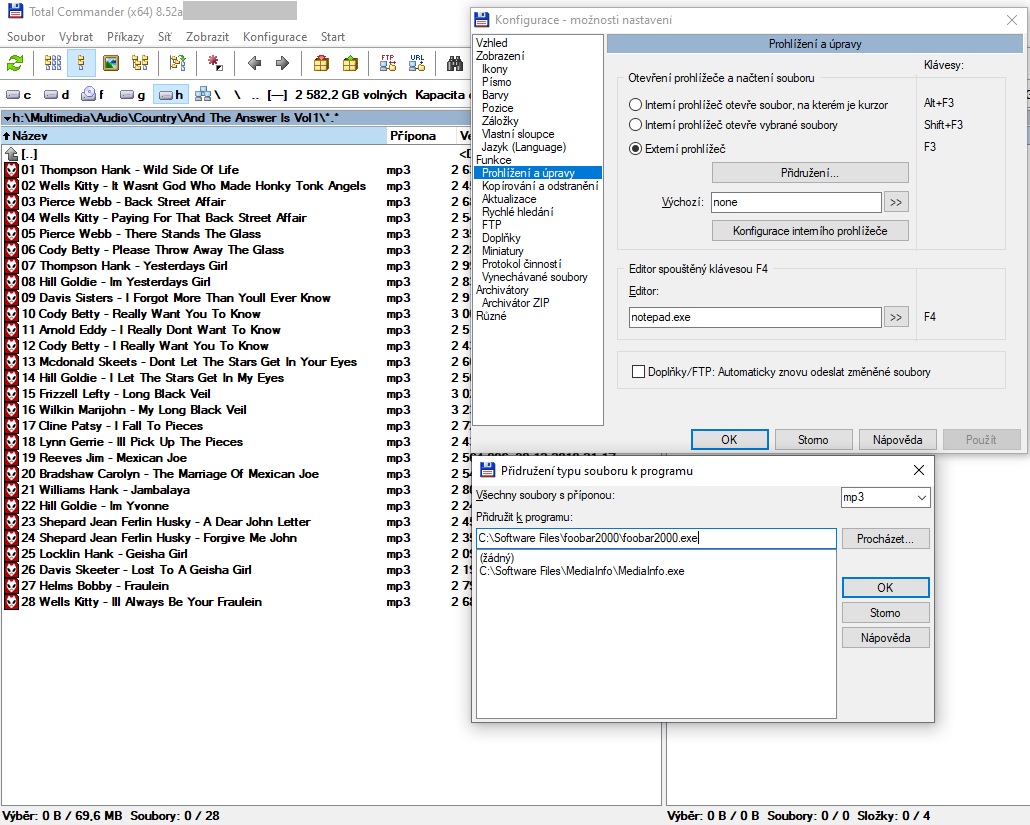Image resolution: width=1030 pixels, height=825 pixels.
Task: Open the Příkazy menu
Action: click(126, 37)
